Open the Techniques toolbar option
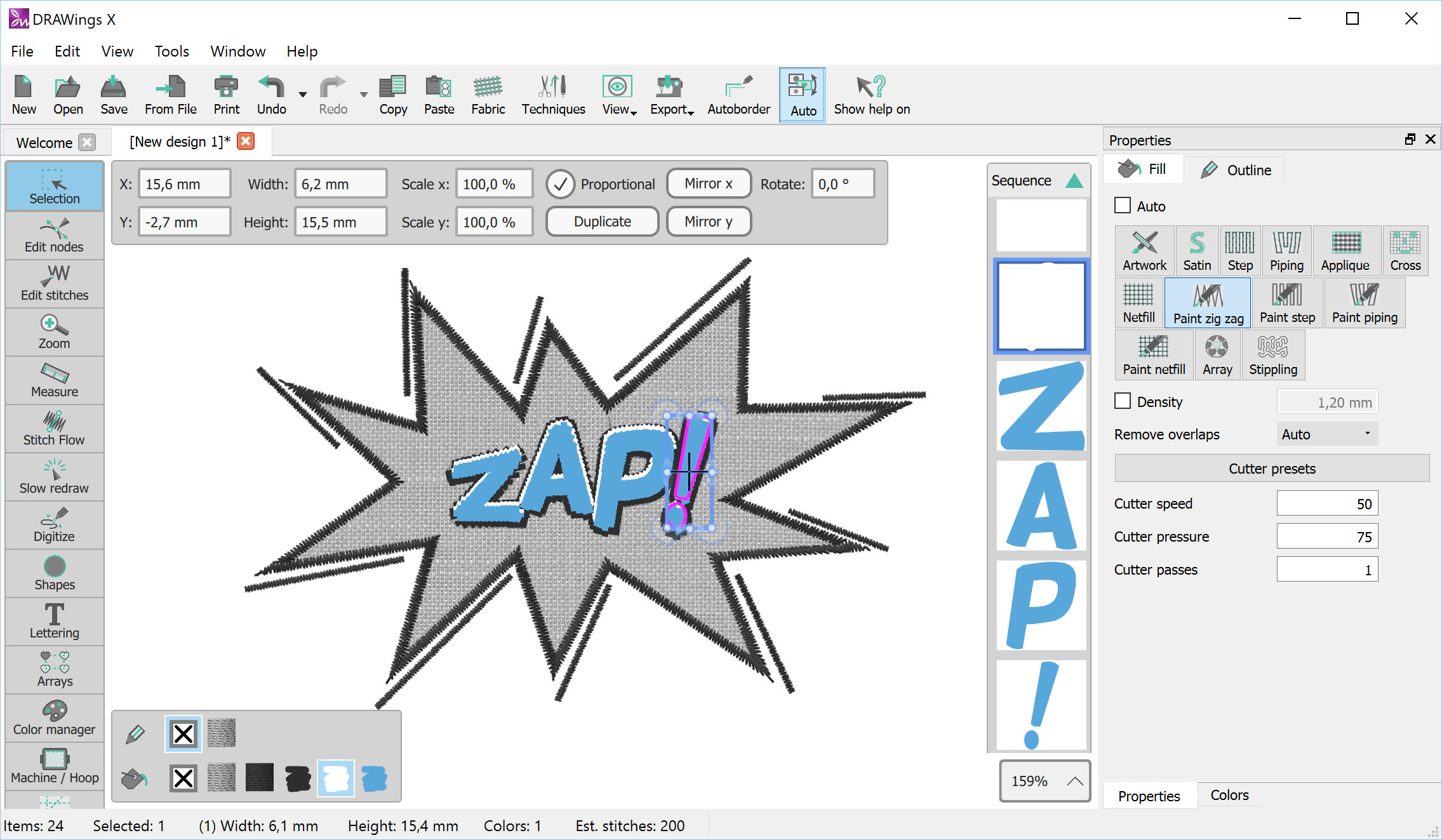The image size is (1442, 840). [553, 95]
